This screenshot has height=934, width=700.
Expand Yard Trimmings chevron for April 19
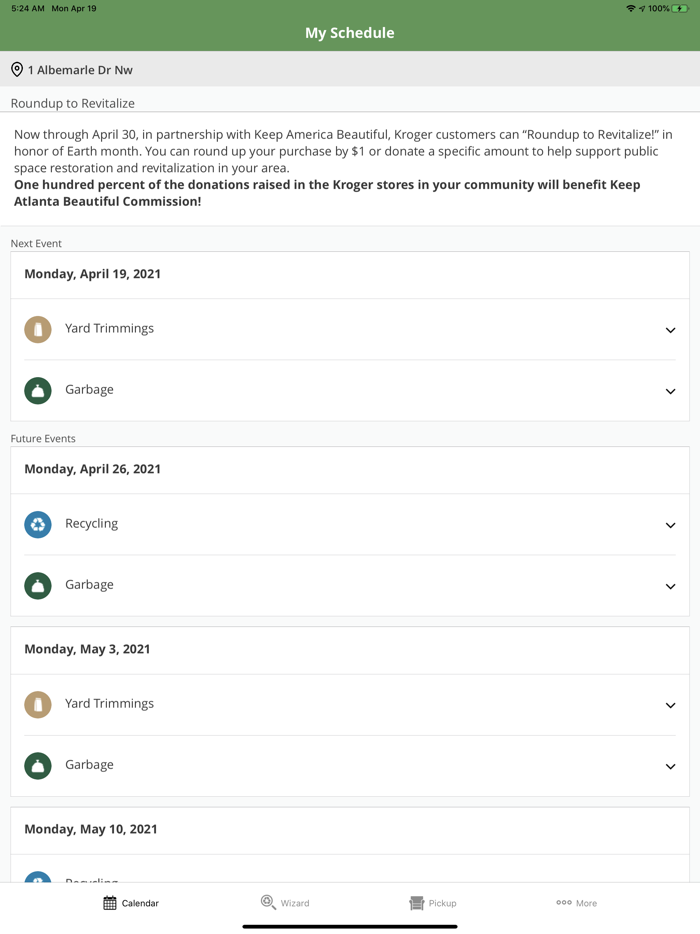(x=670, y=330)
